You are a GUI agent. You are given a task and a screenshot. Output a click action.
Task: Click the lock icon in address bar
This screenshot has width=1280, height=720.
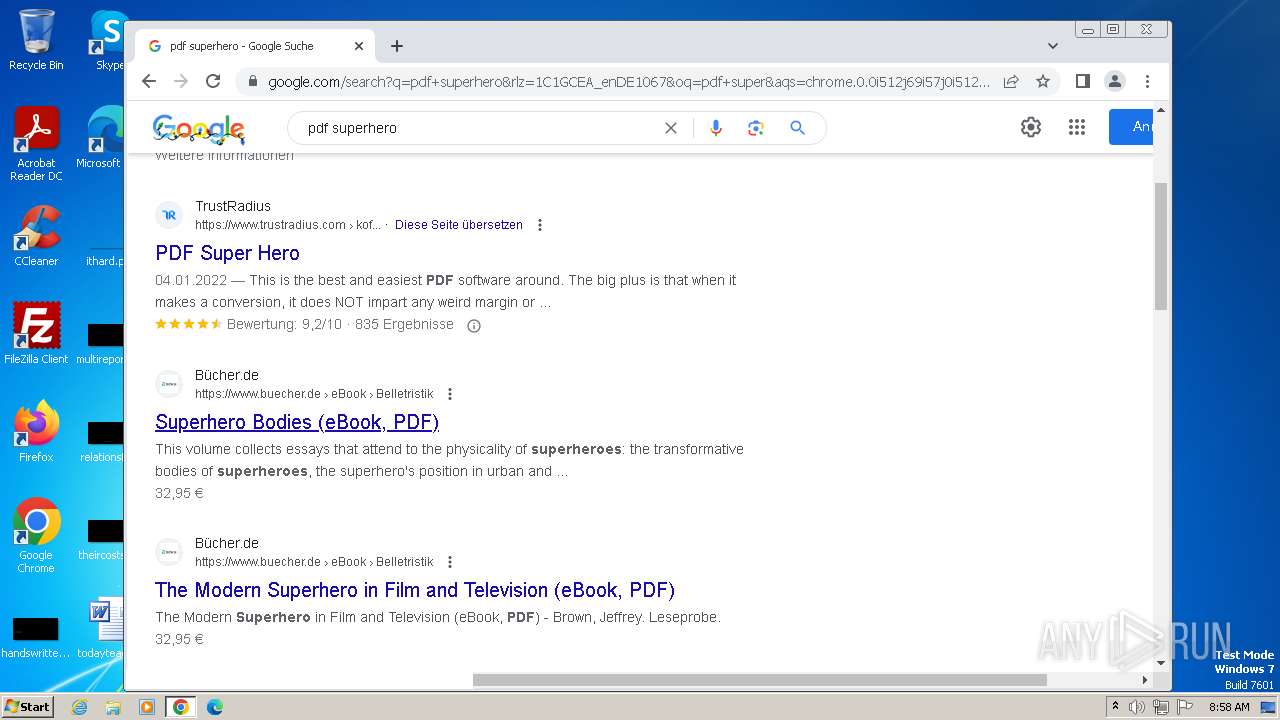[253, 82]
